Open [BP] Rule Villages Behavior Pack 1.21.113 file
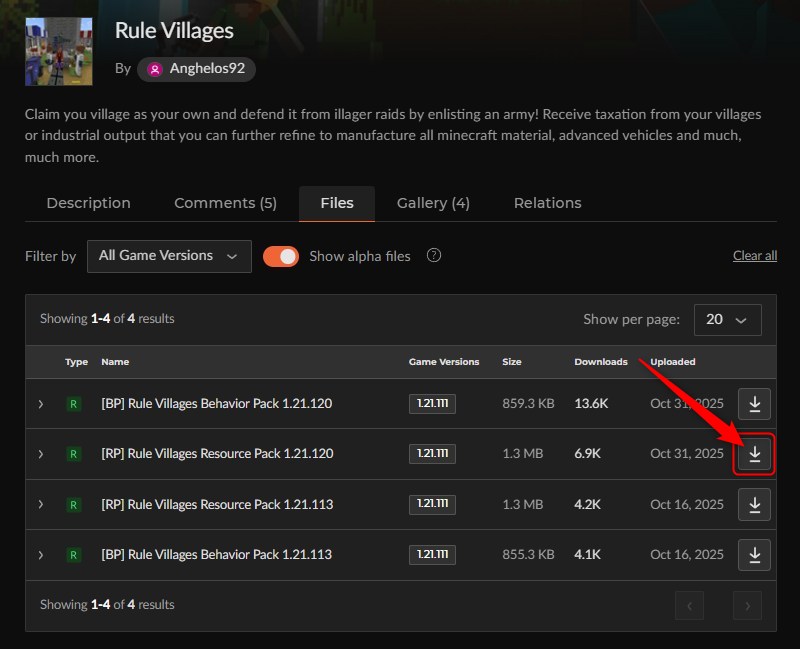Screen dimensions: 800x649 coord(216,555)
